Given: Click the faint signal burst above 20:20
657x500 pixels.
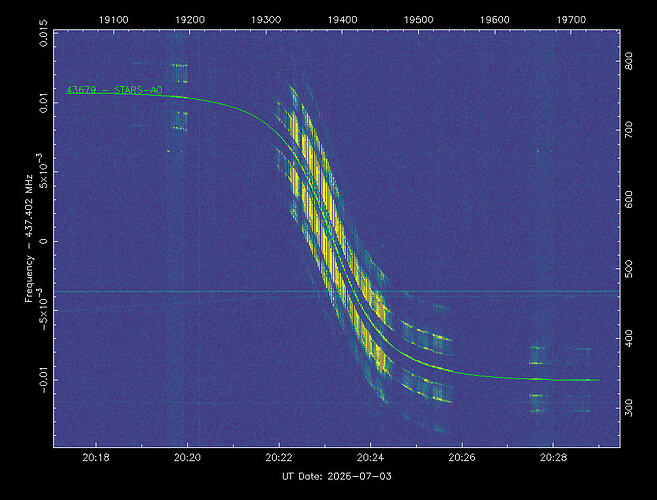Looking at the screenshot, I should pyautogui.click(x=178, y=97).
